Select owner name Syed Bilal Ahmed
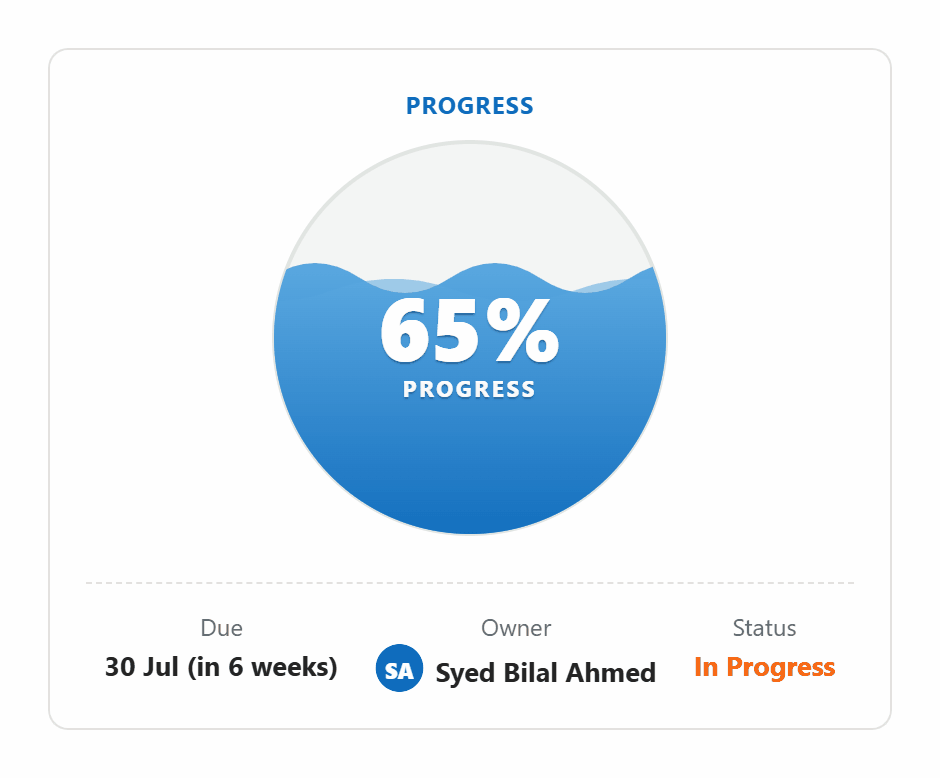The width and height of the screenshot is (940, 778). 546,673
